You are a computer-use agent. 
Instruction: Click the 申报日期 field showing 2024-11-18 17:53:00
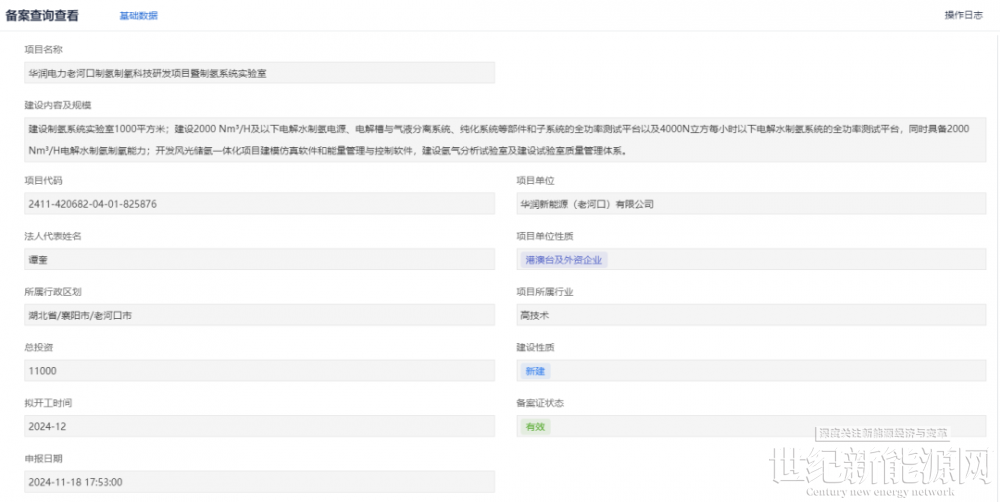259,482
